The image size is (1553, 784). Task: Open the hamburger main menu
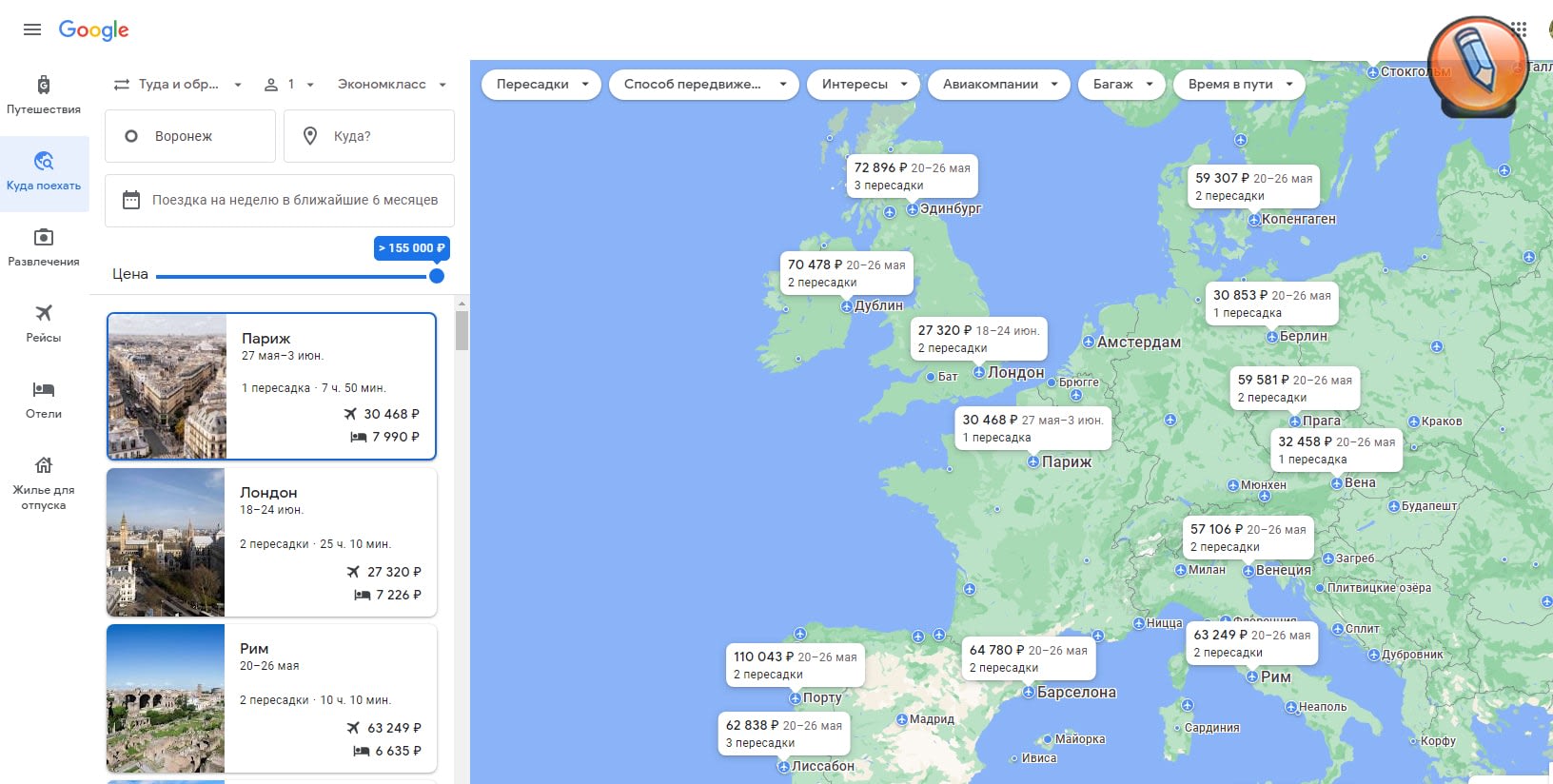pos(32,29)
